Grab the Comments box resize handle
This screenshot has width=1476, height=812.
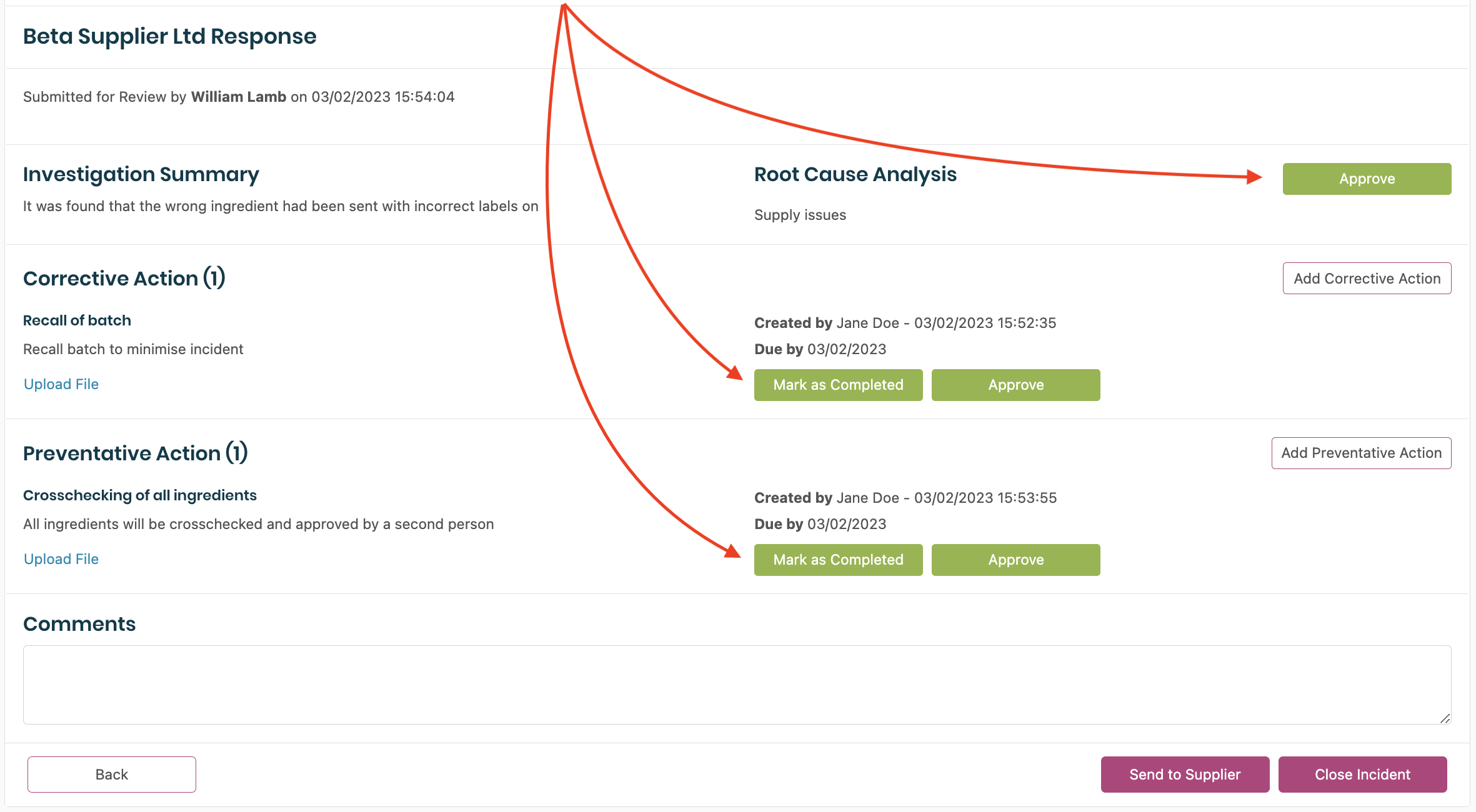(1445, 718)
